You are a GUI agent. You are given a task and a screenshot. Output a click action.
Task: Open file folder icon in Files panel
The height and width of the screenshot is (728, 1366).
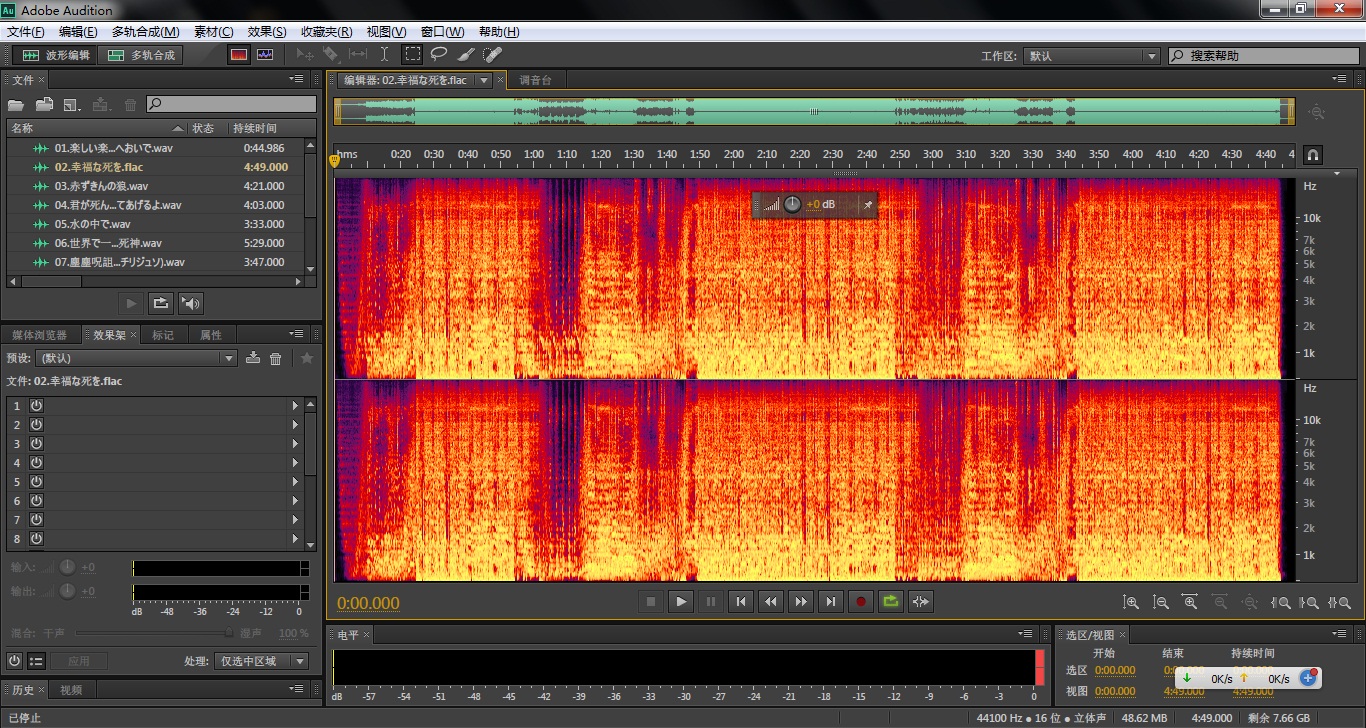click(x=16, y=104)
